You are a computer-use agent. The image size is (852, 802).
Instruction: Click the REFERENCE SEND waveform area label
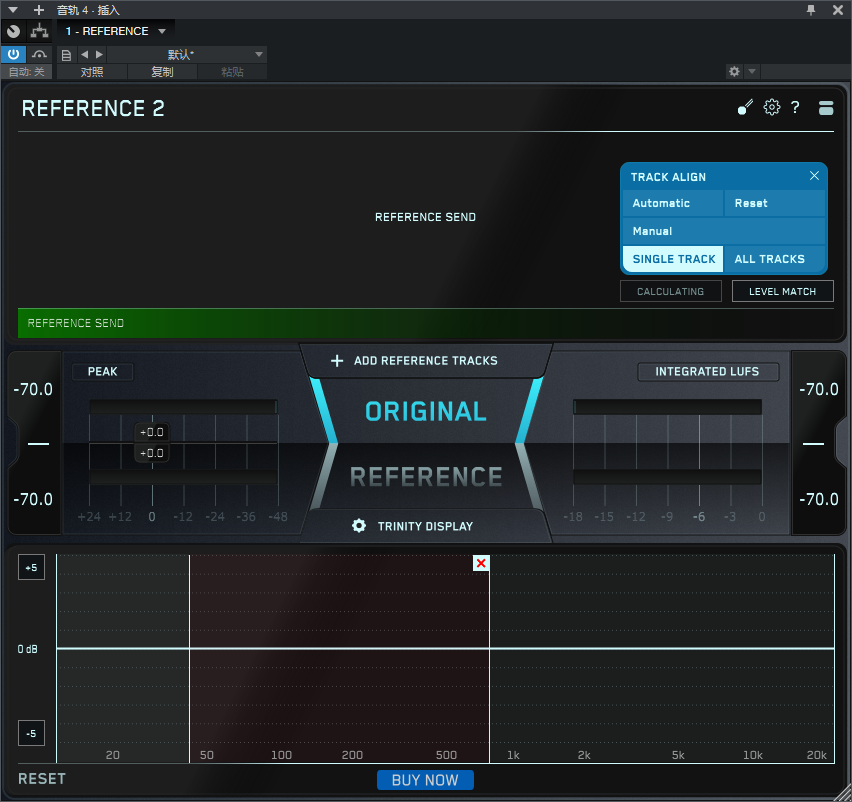pos(425,217)
